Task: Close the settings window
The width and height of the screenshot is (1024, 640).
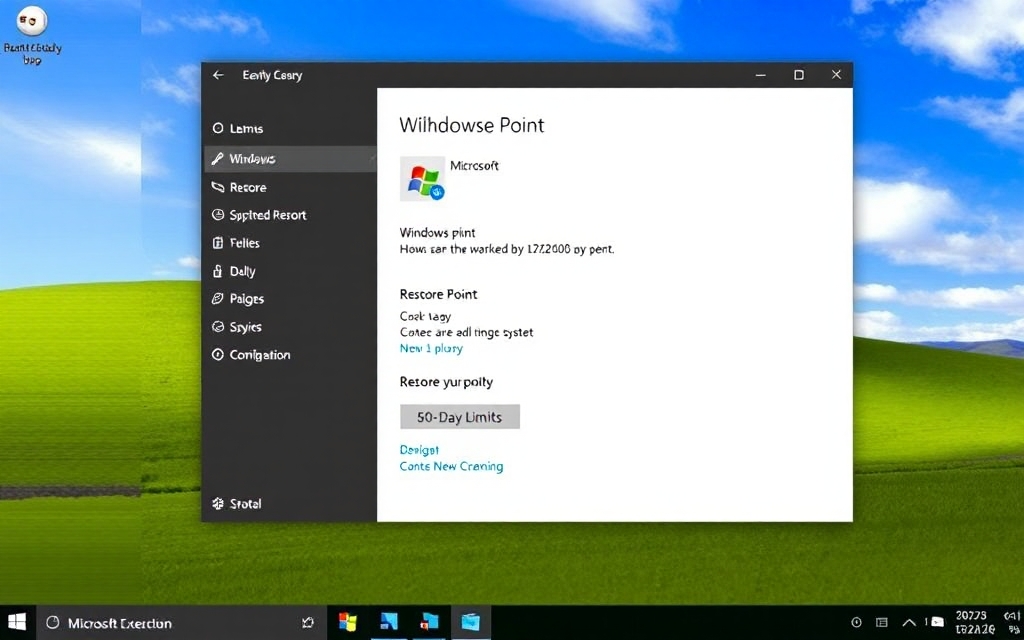Action: point(836,74)
